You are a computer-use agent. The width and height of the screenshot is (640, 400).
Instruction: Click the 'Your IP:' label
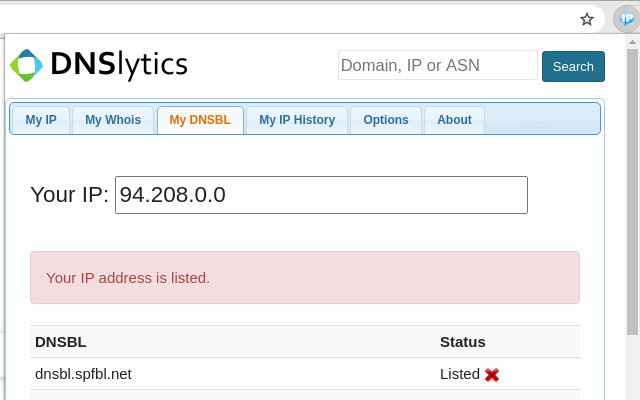click(69, 195)
